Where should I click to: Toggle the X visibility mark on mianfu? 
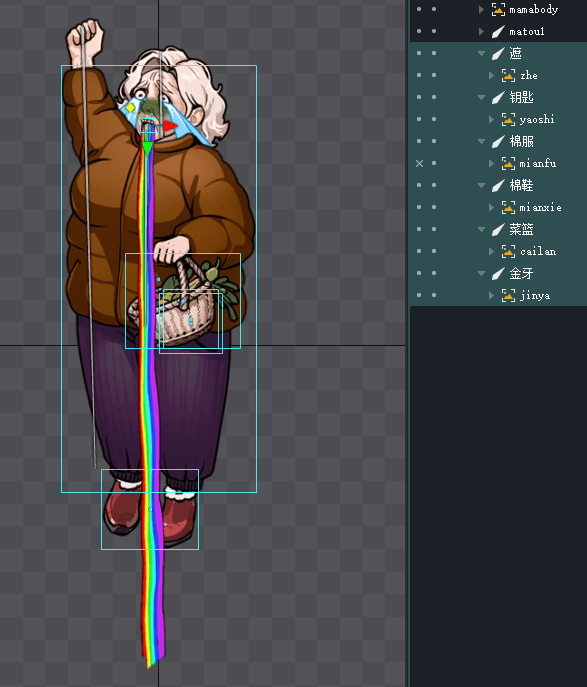click(419, 163)
